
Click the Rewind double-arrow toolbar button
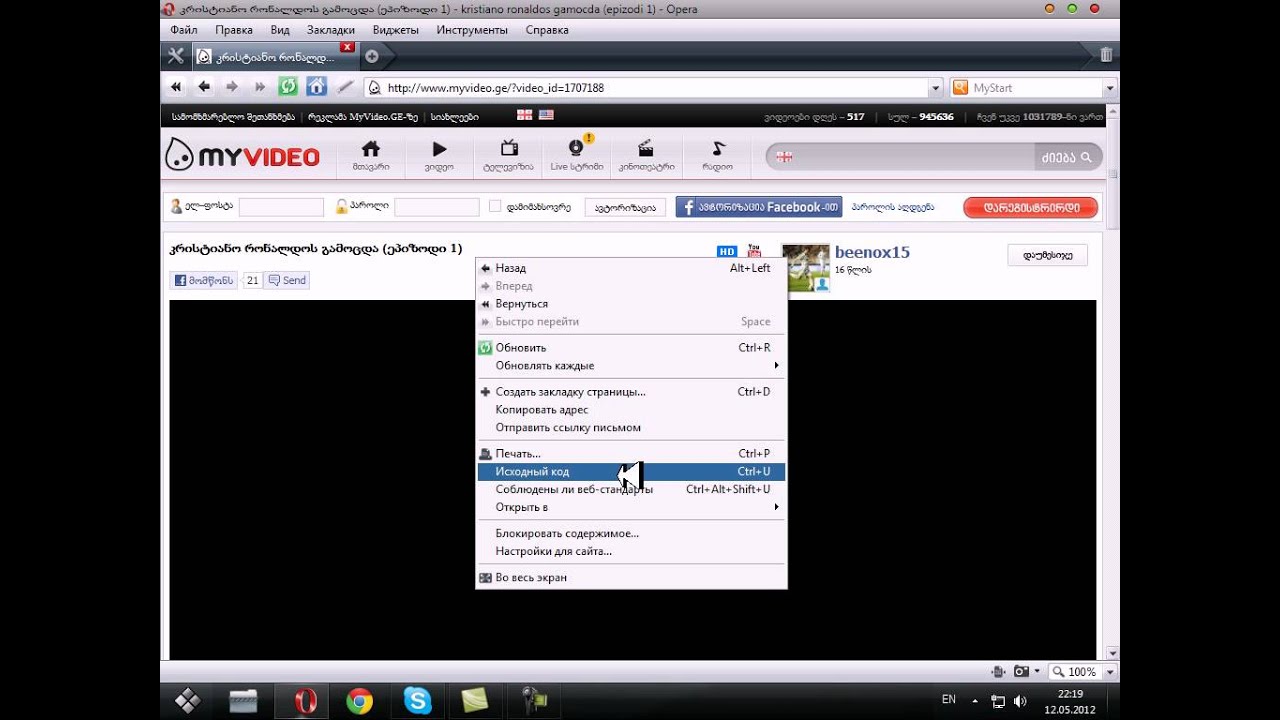coord(176,87)
